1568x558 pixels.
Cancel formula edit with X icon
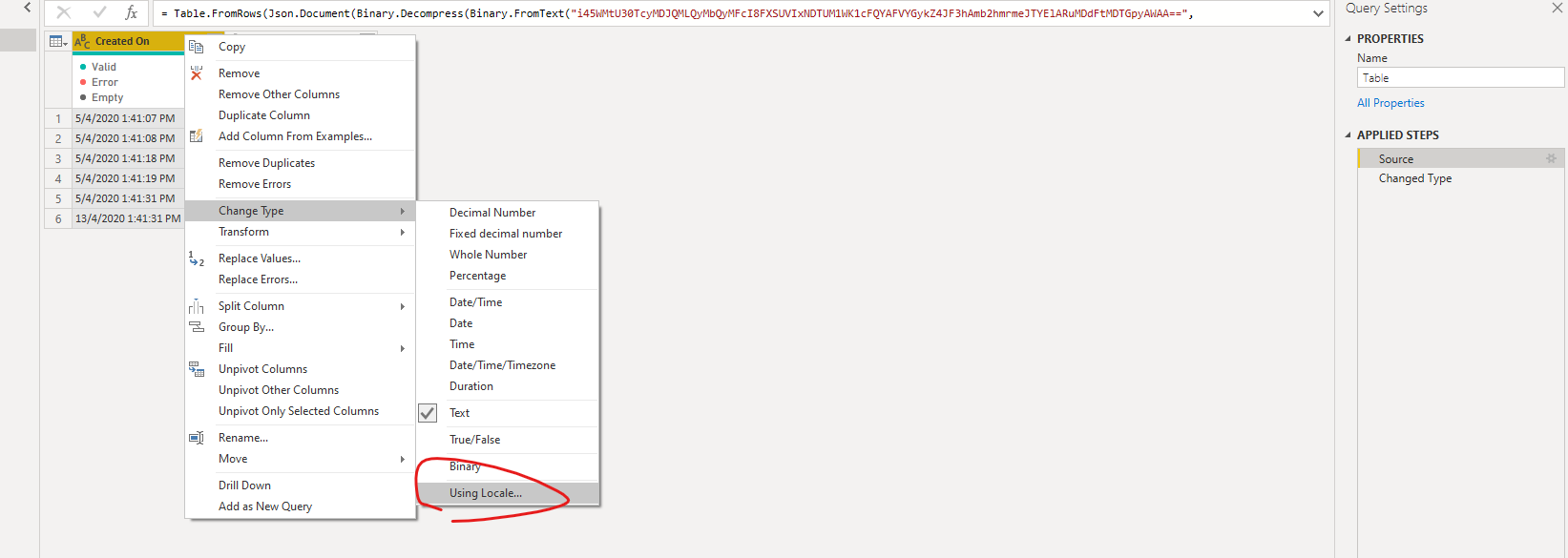tap(64, 13)
